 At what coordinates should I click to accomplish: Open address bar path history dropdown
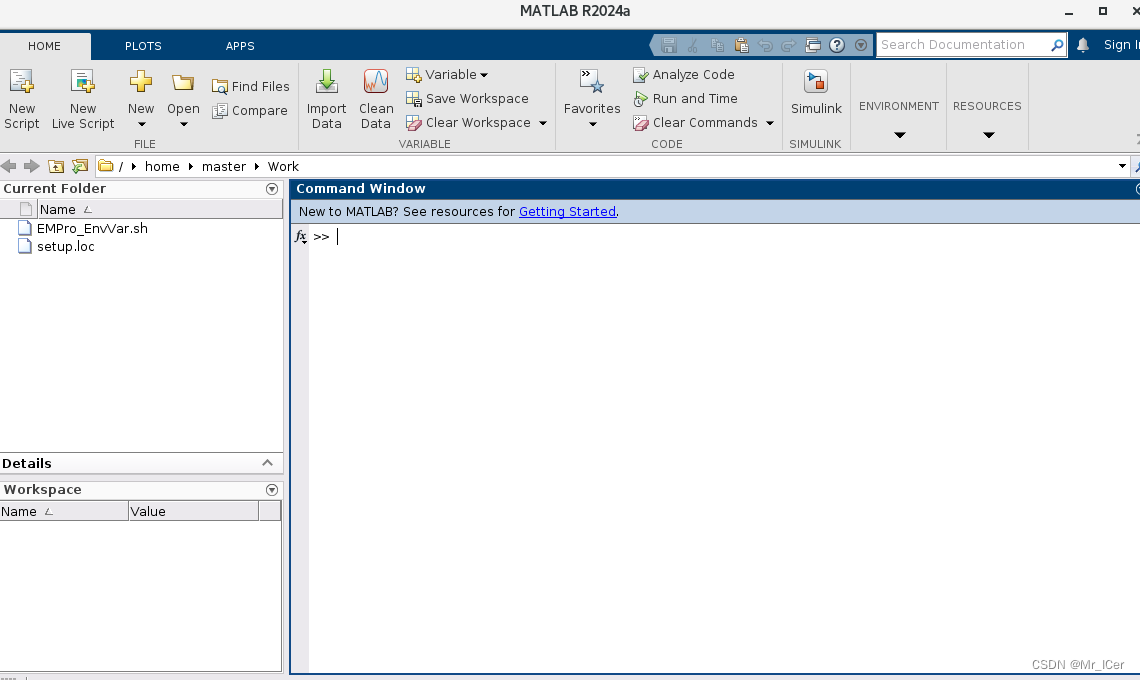[x=1123, y=167]
